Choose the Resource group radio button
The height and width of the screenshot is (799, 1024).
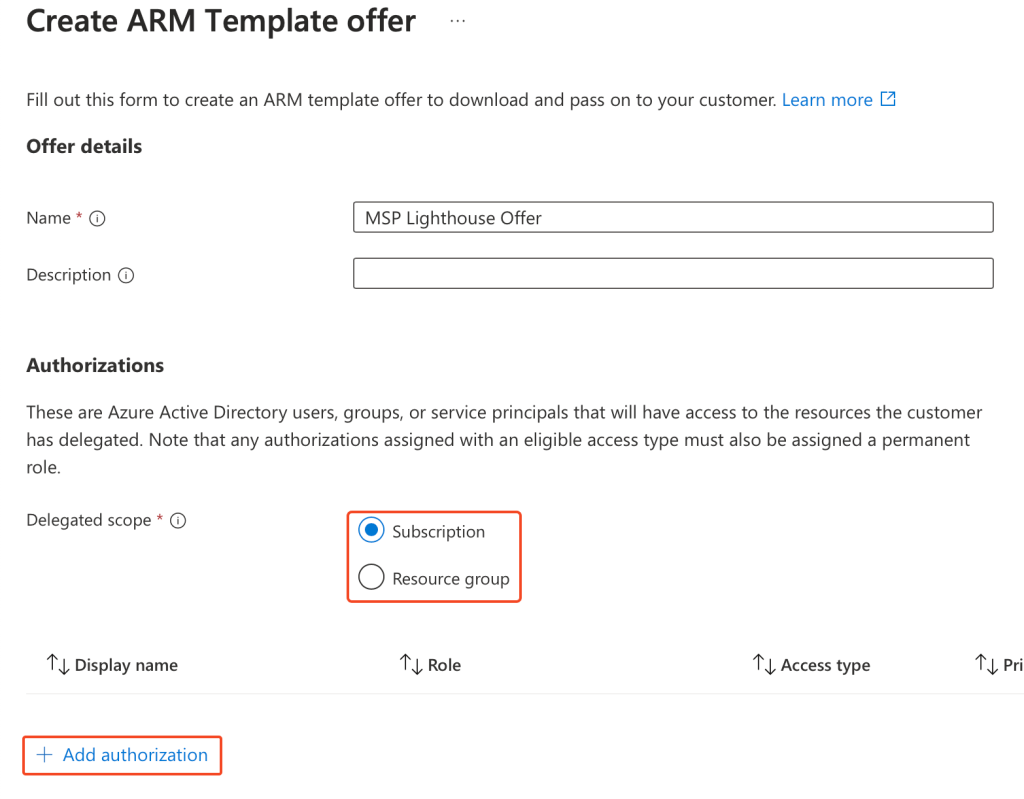[x=371, y=578]
